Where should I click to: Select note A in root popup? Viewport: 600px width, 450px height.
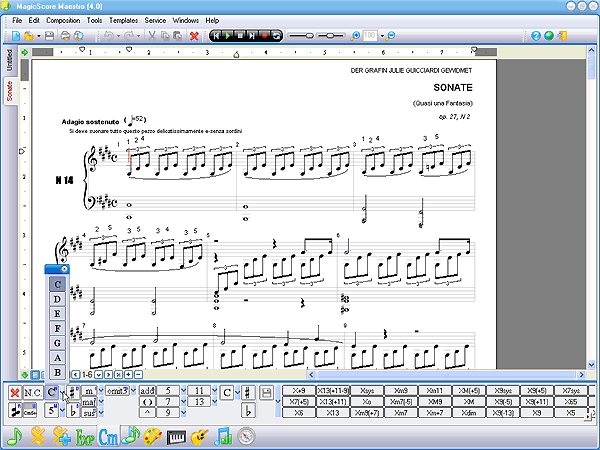(x=57, y=358)
